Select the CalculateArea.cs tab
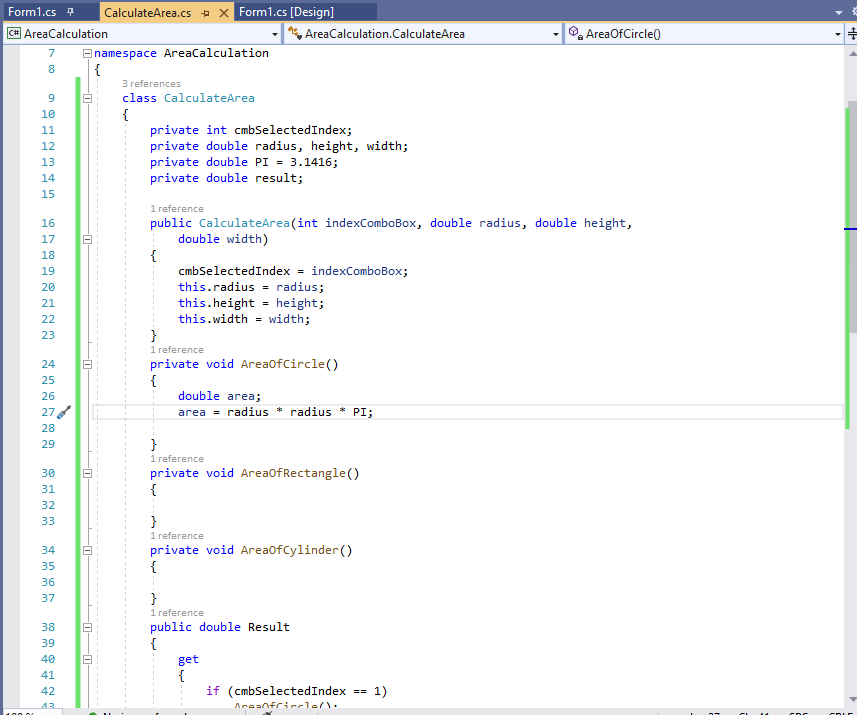857x715 pixels. [x=148, y=13]
